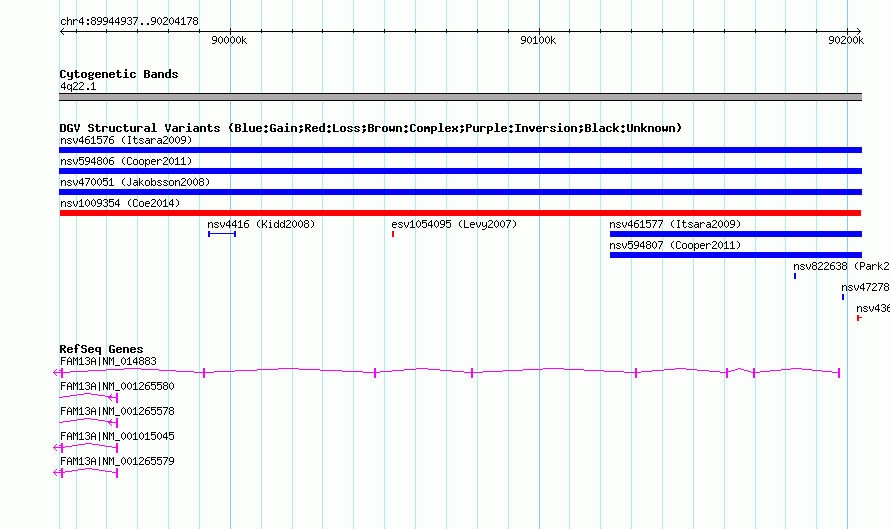Screen dimensions: 890x529
Task: Select the FAM13A NM_001265578 transcript glyph
Action: pos(89,422)
